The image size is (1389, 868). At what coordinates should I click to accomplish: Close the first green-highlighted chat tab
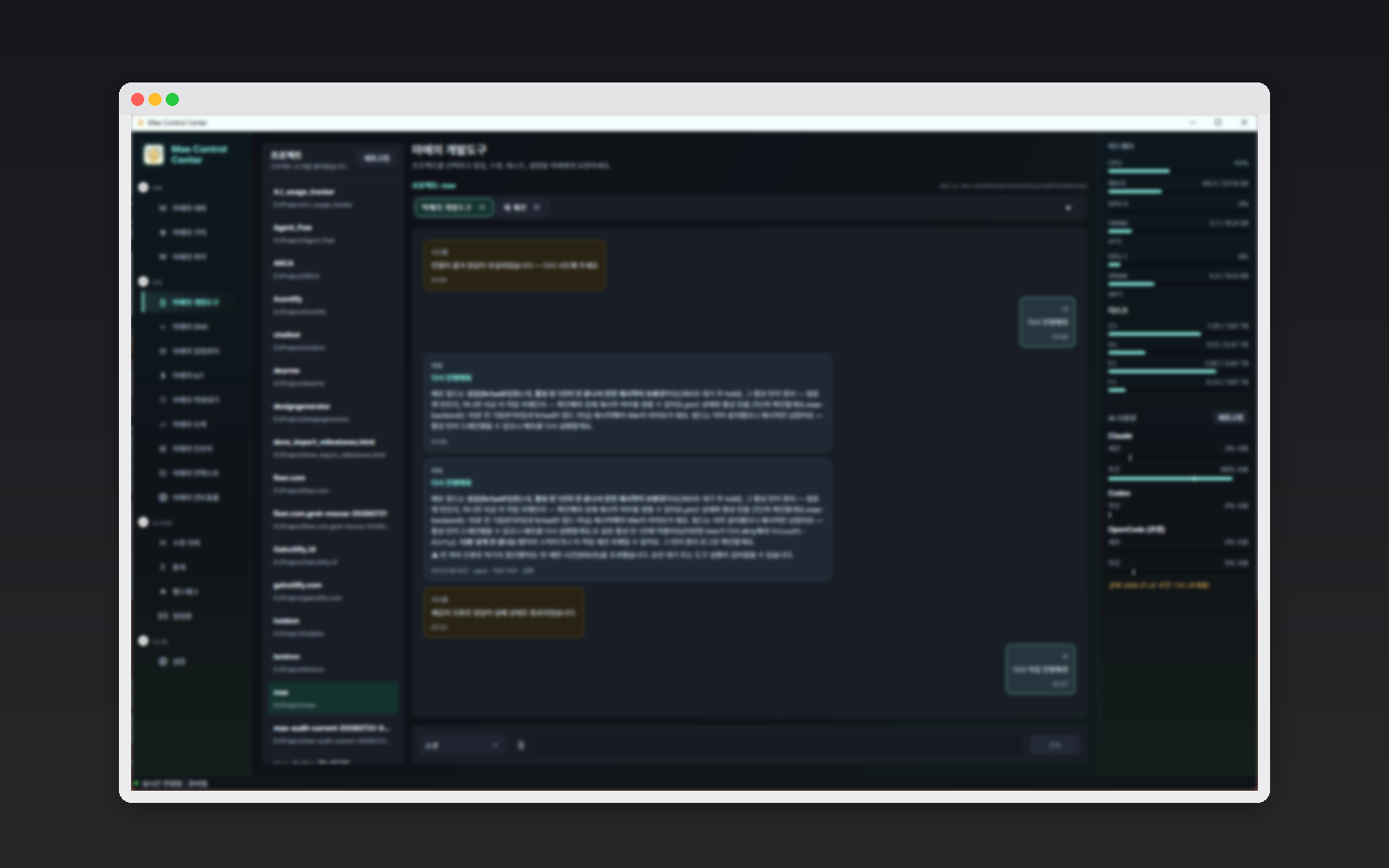[x=482, y=207]
